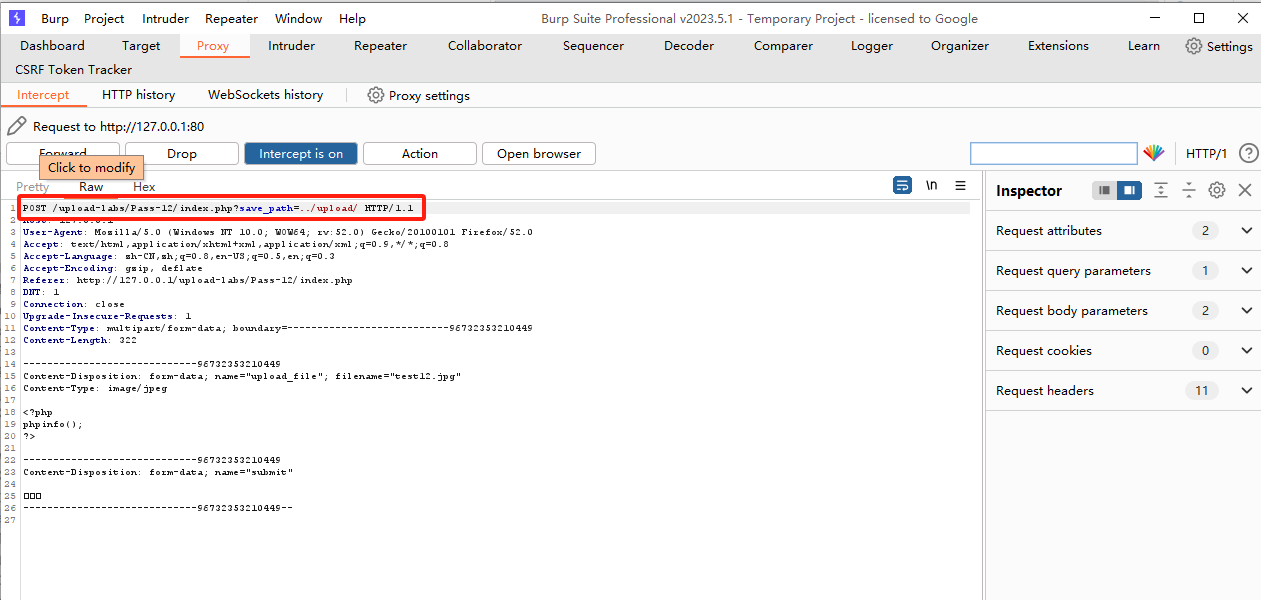
Task: Expand all Inspector sections icon
Action: [1161, 190]
